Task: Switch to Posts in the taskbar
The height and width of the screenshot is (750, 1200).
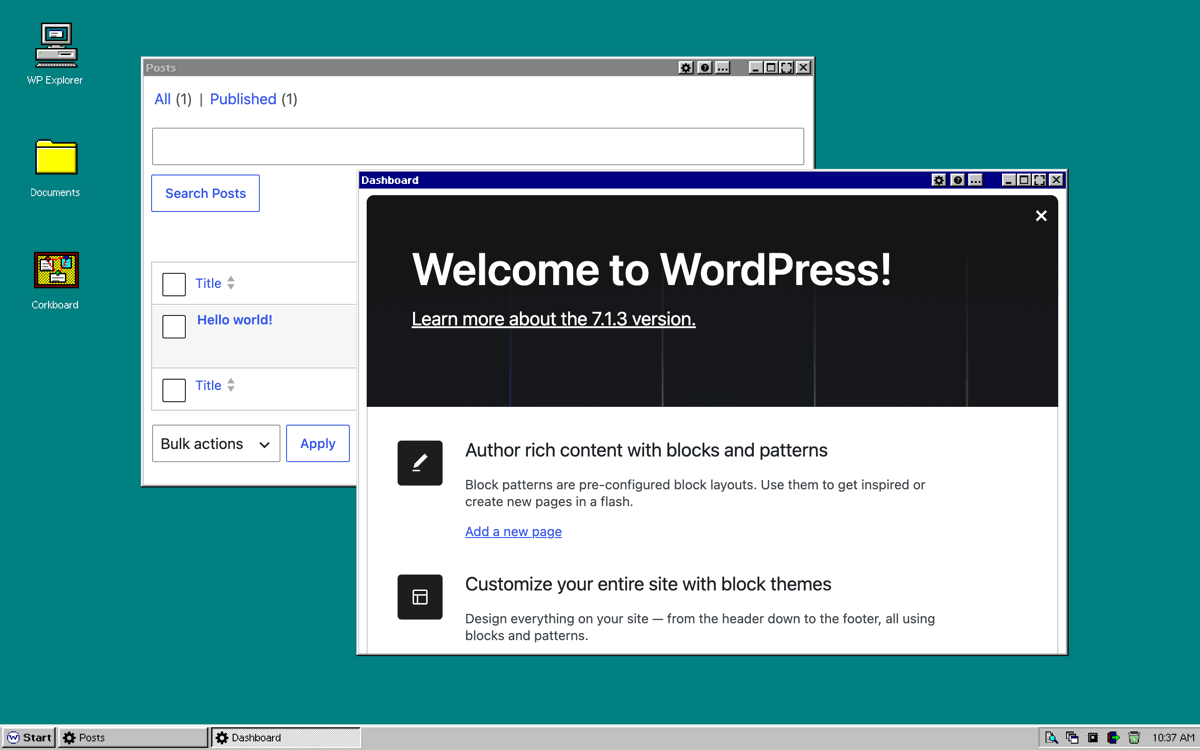Action: [x=132, y=738]
